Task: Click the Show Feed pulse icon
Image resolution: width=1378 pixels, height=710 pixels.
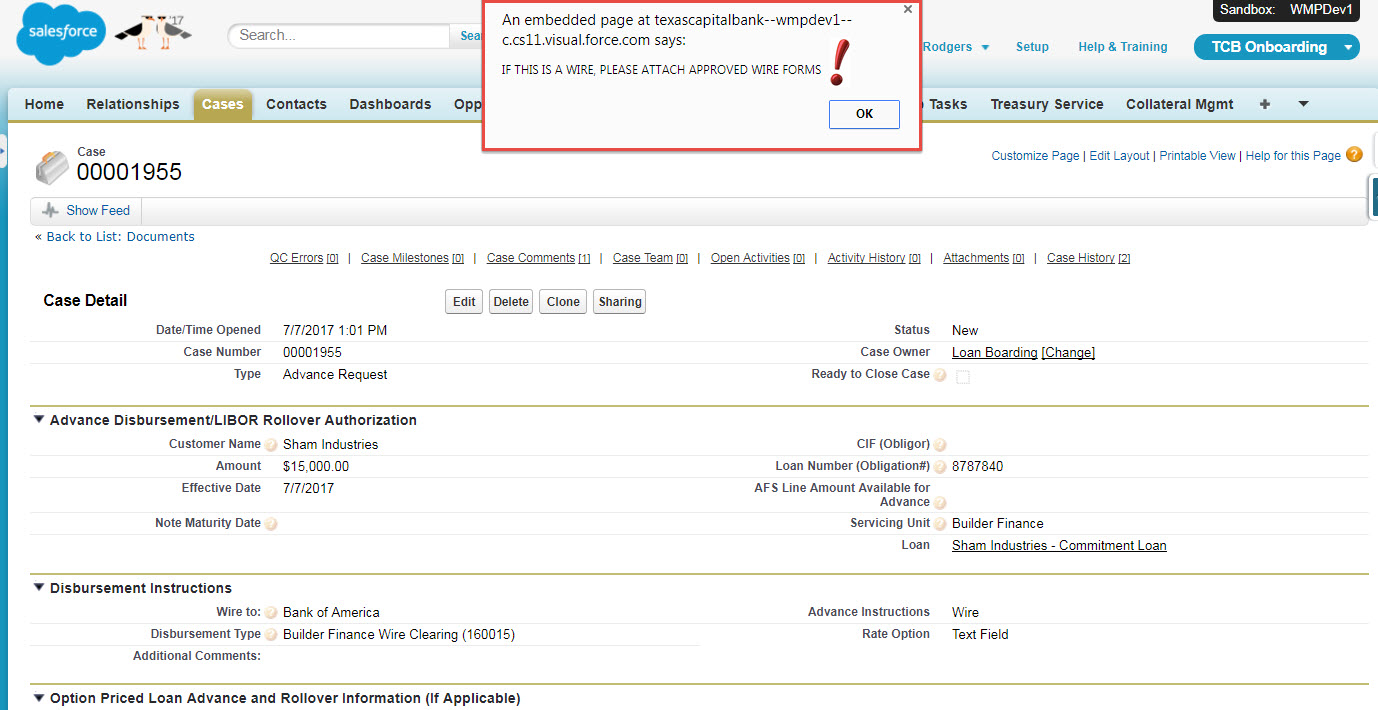Action: 50,211
